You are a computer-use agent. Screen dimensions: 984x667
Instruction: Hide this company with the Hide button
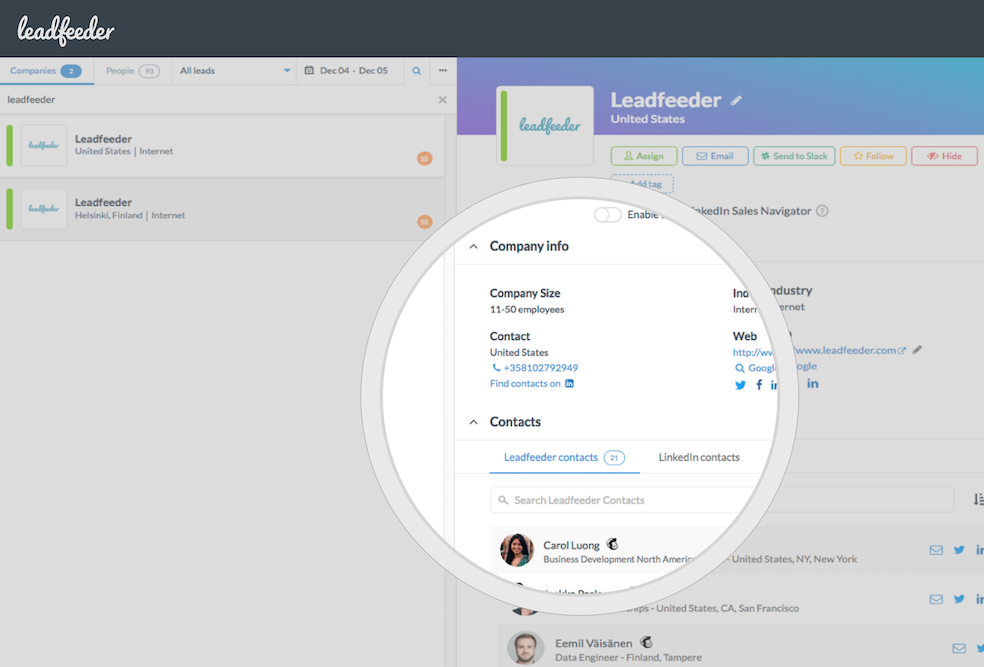[x=944, y=156]
